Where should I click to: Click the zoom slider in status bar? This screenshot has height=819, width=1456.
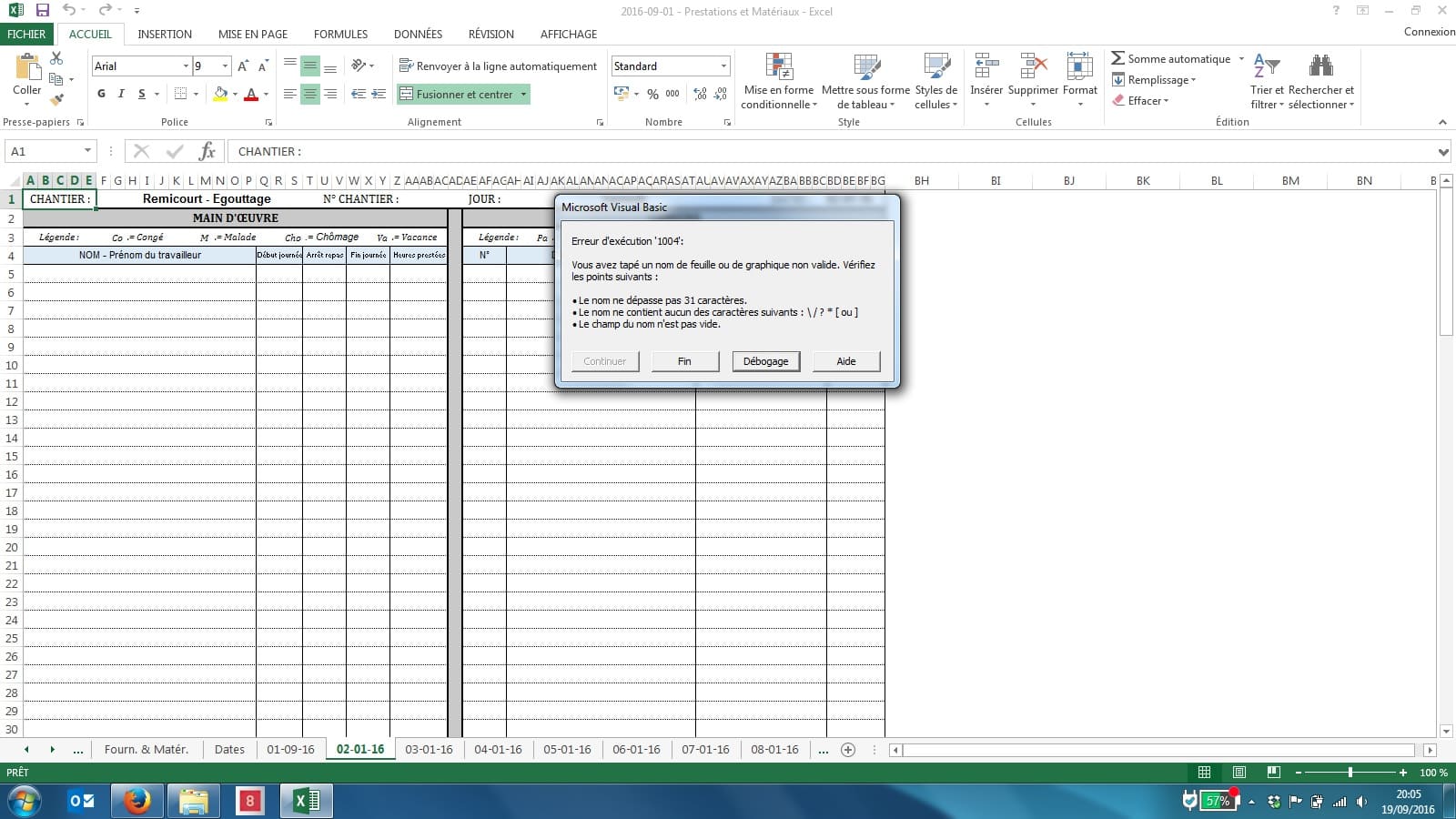(1350, 773)
